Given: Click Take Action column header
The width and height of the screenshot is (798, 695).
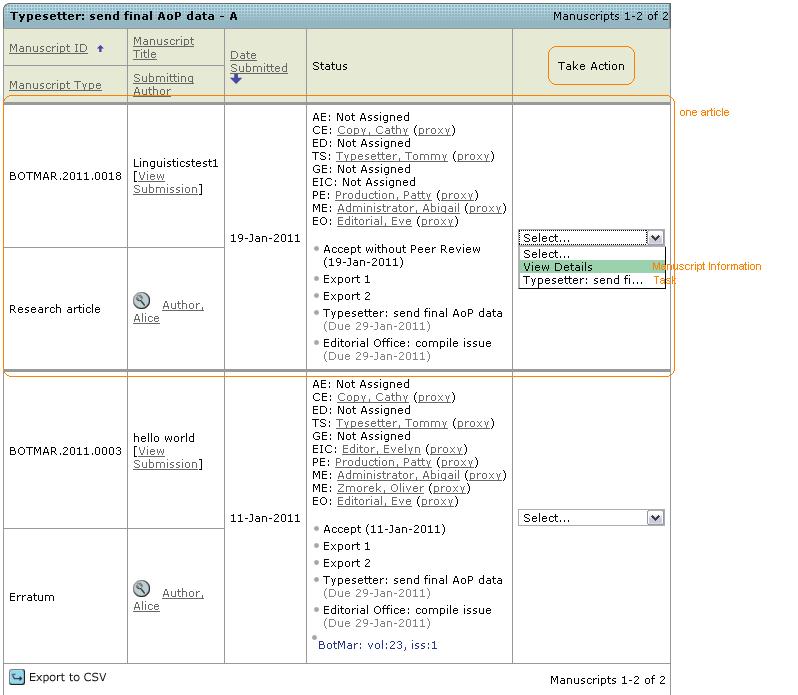Looking at the screenshot, I should click(x=591, y=66).
